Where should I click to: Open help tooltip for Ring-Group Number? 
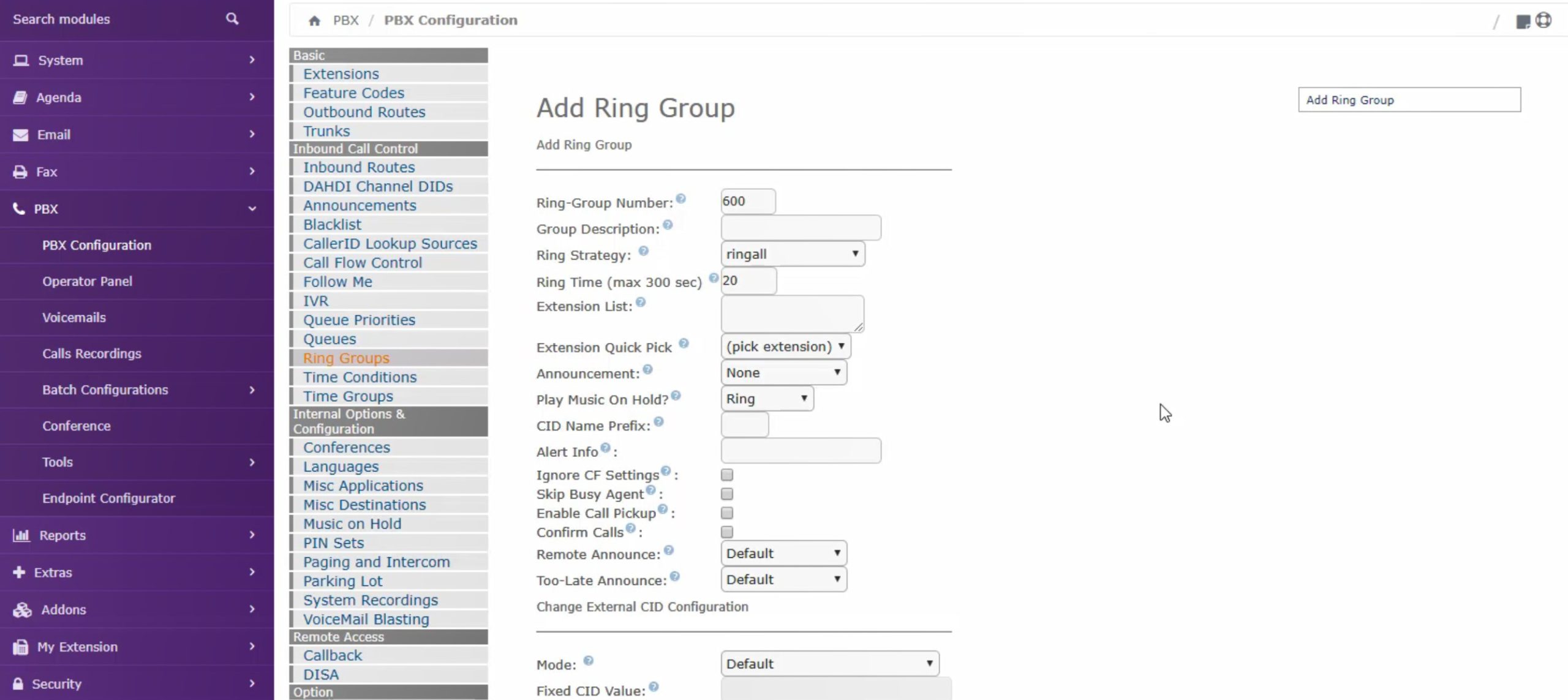(681, 199)
